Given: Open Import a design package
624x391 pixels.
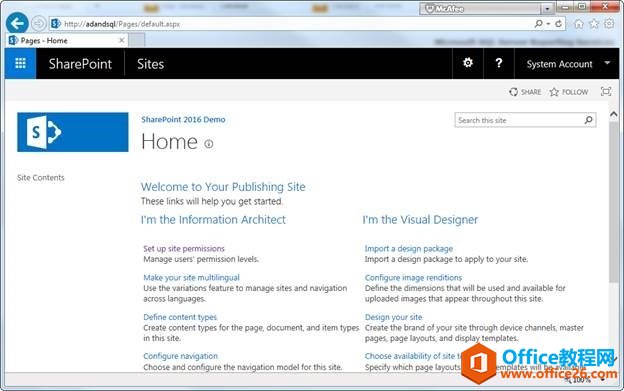Looking at the screenshot, I should click(x=409, y=248).
